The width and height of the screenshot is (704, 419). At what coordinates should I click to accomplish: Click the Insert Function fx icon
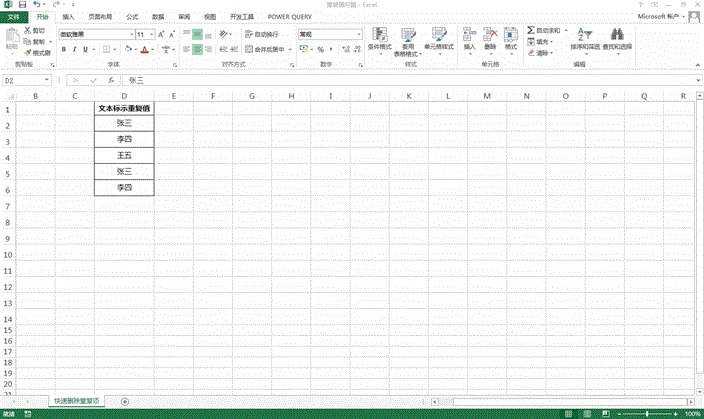pyautogui.click(x=110, y=80)
